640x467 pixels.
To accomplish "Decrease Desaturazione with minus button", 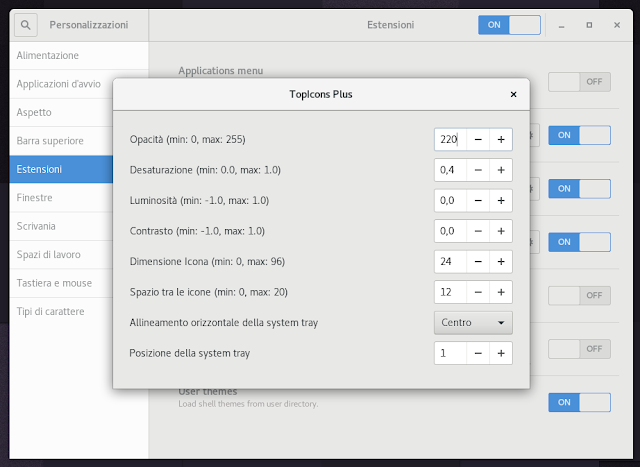I will pos(478,170).
